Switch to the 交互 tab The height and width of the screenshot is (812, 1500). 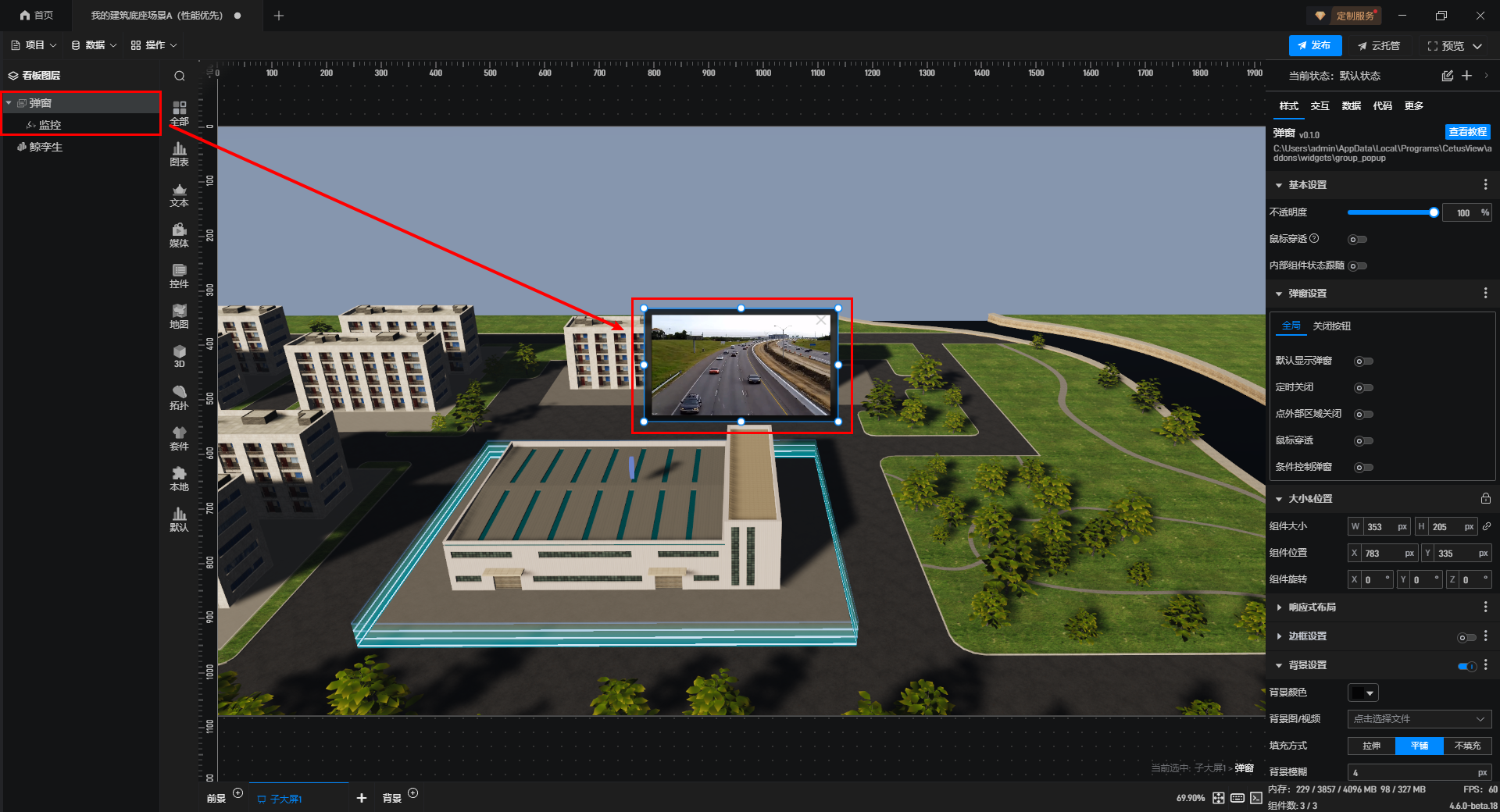[x=1320, y=106]
